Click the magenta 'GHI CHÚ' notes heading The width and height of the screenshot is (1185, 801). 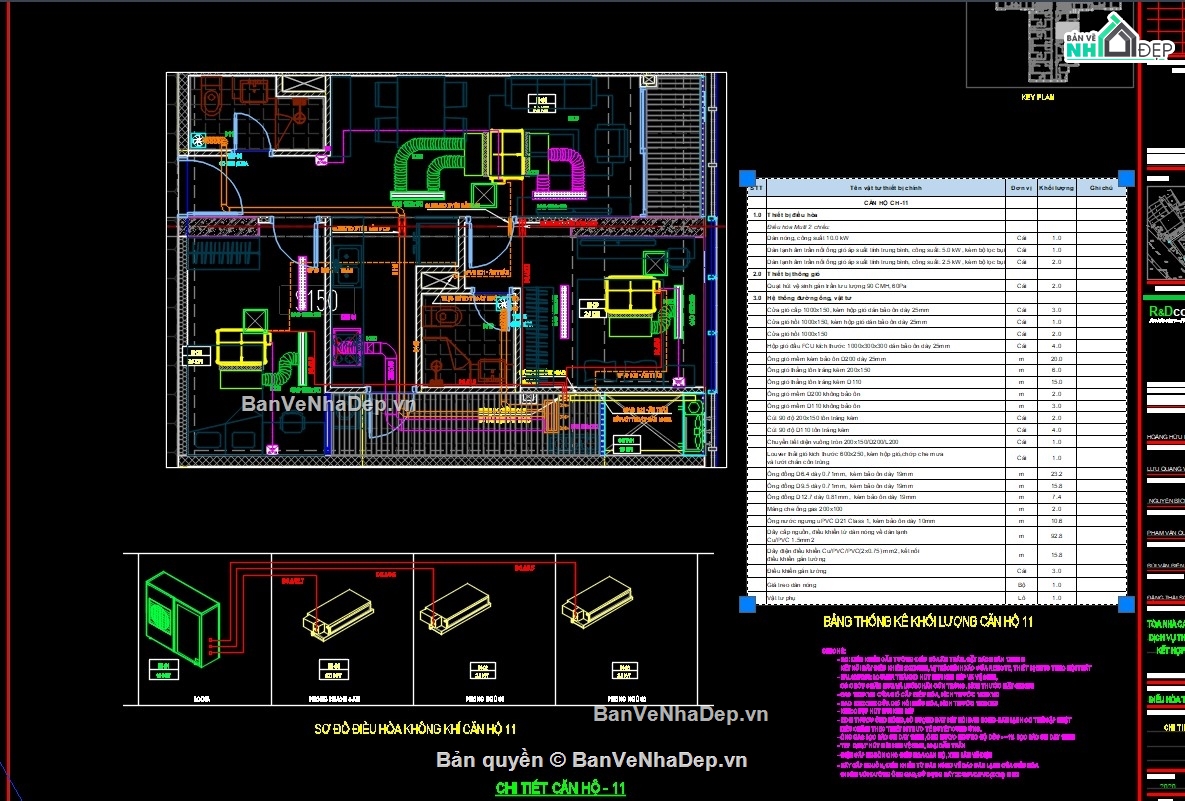(835, 651)
